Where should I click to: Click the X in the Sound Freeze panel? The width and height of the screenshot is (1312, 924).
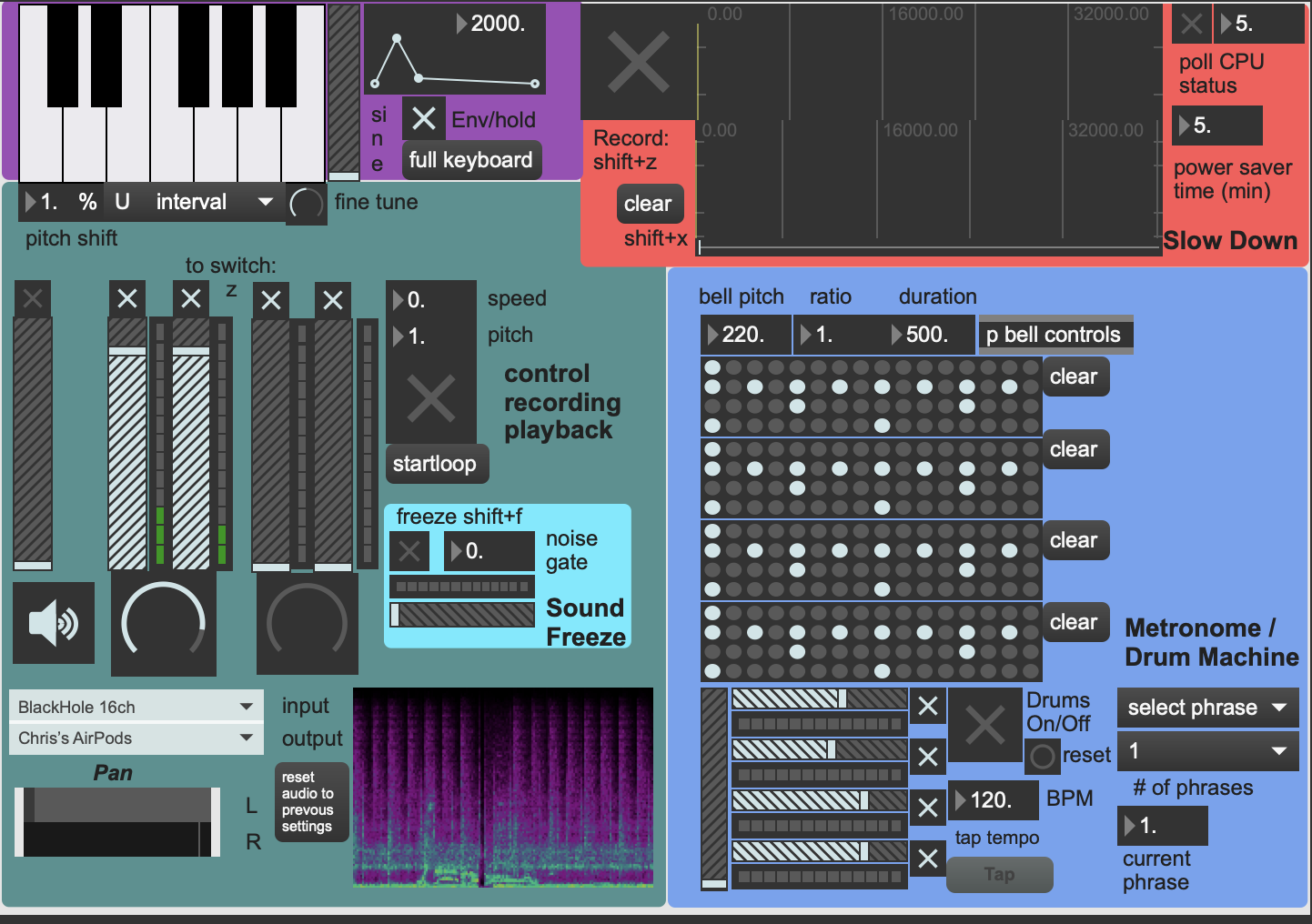(408, 551)
